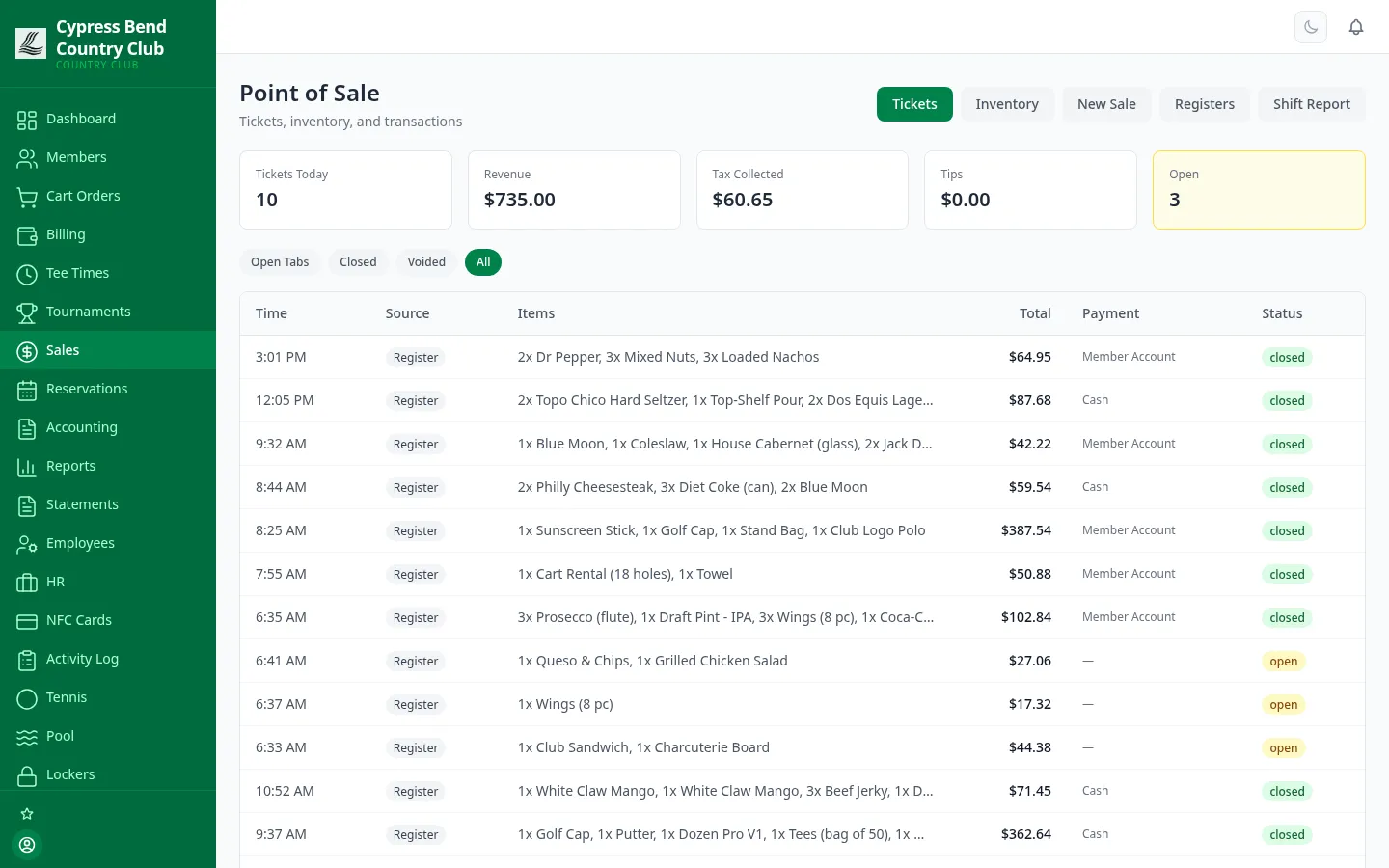Click the $387.54 total cell
This screenshot has height=868, width=1389.
tap(1026, 530)
